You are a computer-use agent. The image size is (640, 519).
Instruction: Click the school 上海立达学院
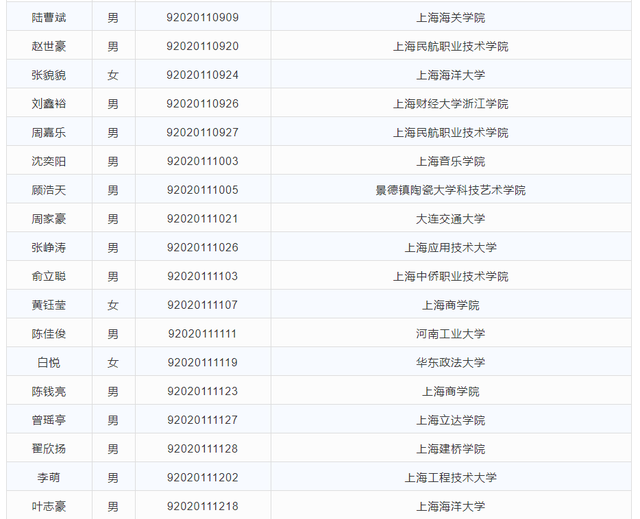[451, 420]
